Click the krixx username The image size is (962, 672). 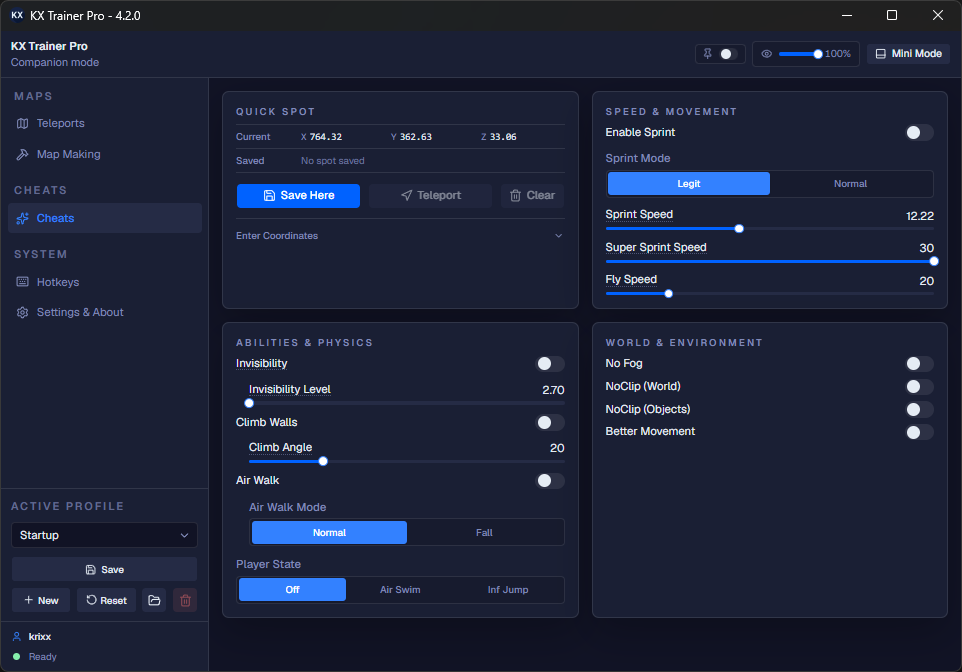(40, 636)
